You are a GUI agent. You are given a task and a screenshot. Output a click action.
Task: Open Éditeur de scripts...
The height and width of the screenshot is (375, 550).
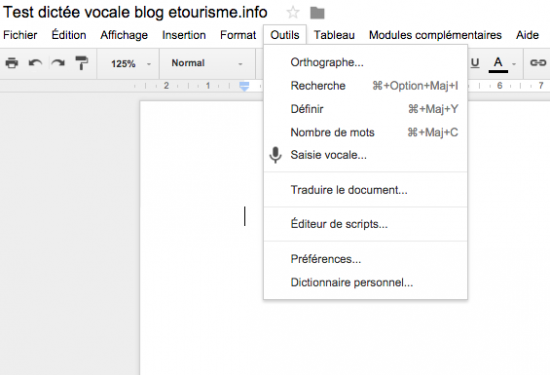click(365, 224)
